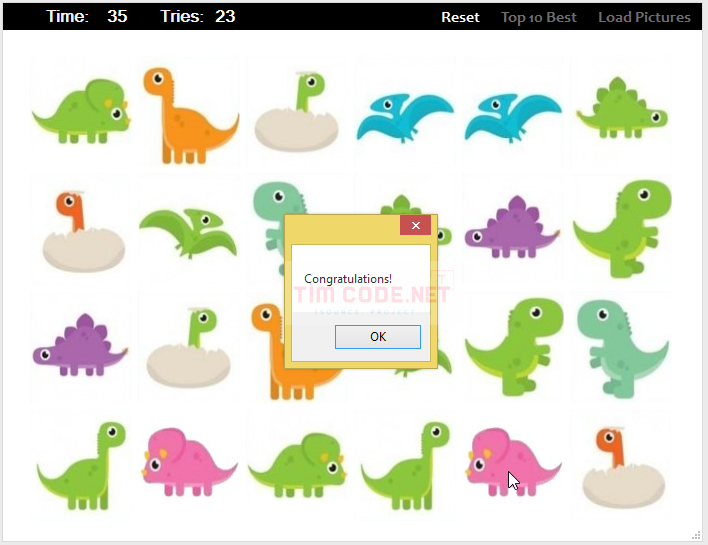Open the Top 10 Best list
Viewport: 708px width, 545px height.
click(x=539, y=17)
